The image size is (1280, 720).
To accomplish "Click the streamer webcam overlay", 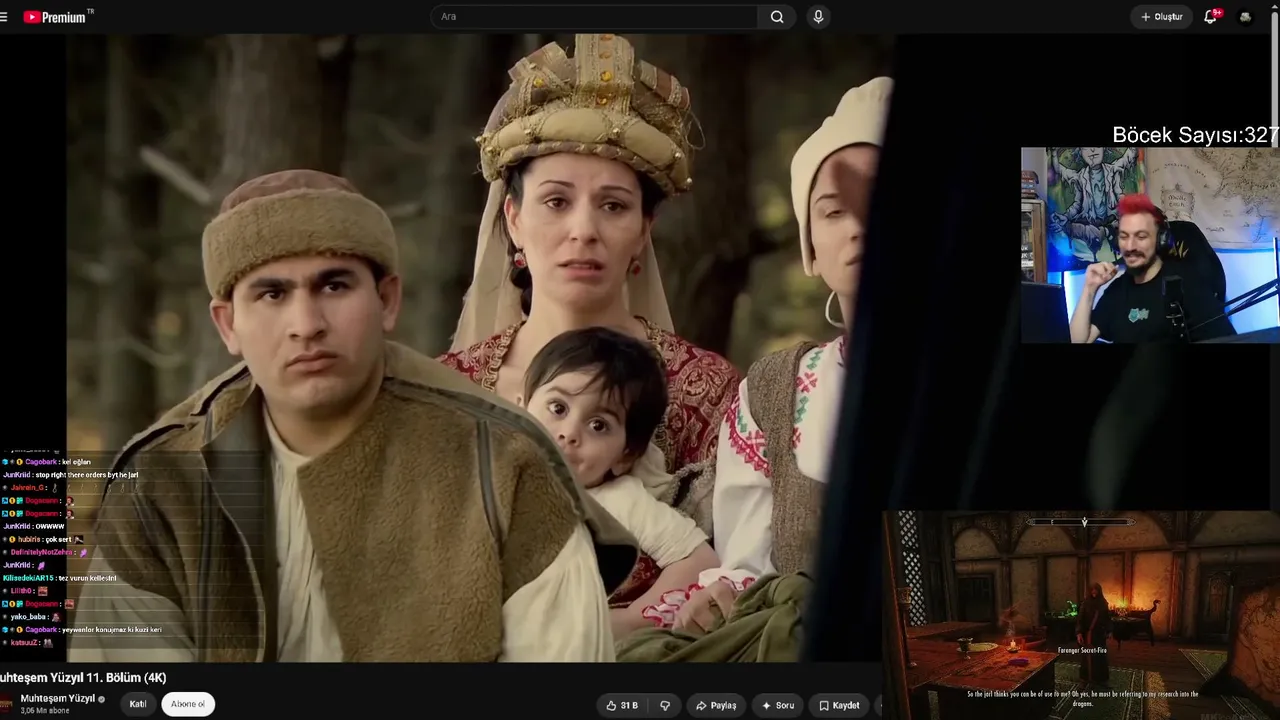I will 1150,245.
